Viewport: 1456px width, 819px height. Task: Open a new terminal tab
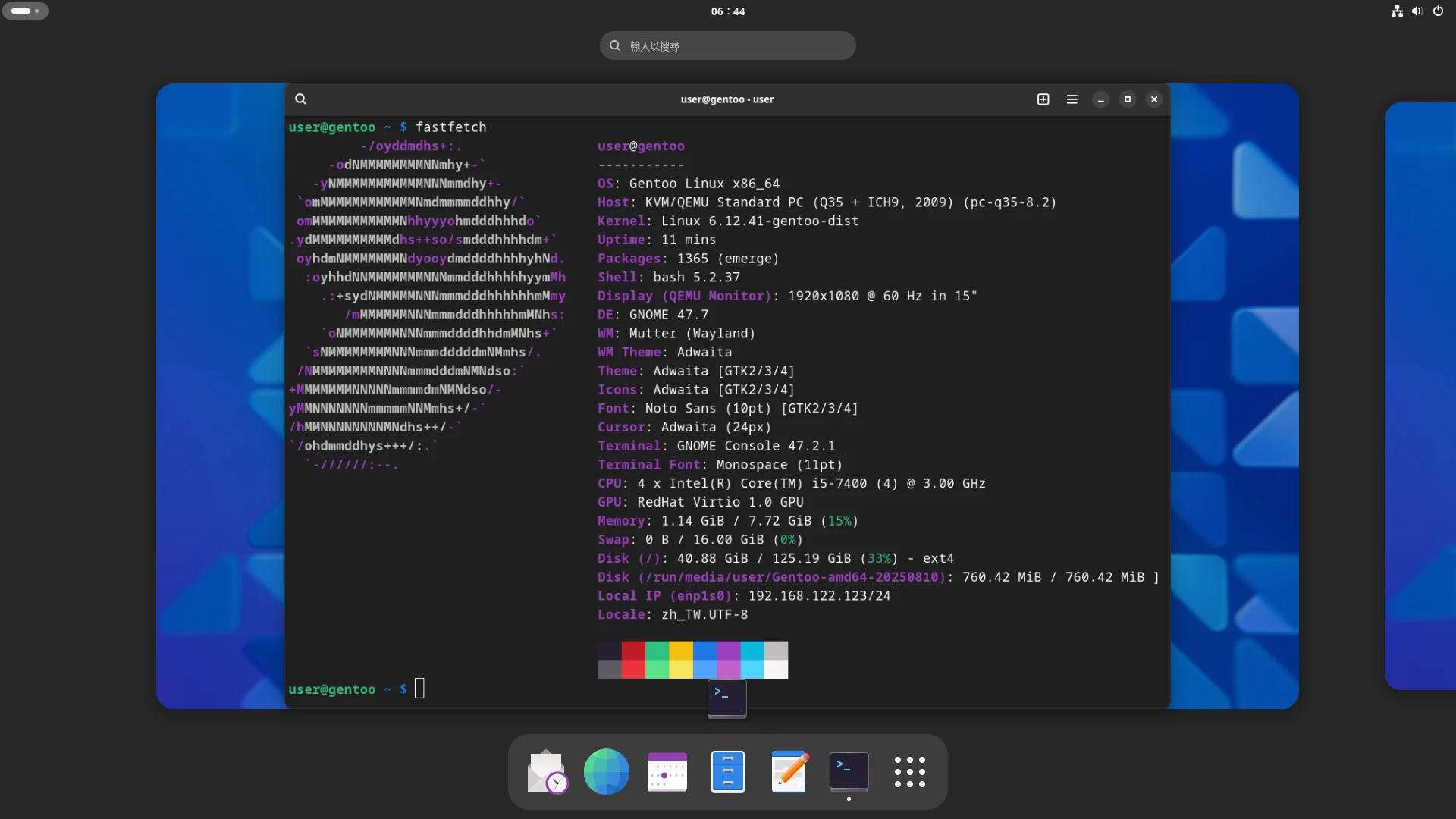pyautogui.click(x=1043, y=99)
